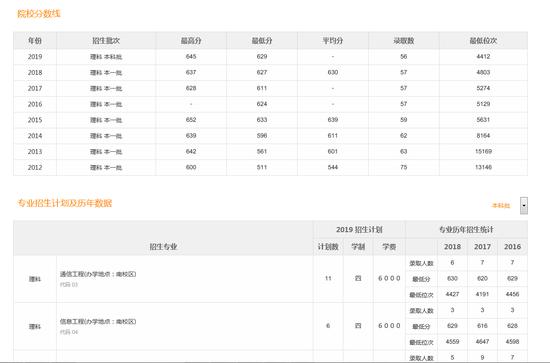Viewport: 550px width, 363px height.
Task: Click the 代码 04 label under 信息工程
Action: 69,332
